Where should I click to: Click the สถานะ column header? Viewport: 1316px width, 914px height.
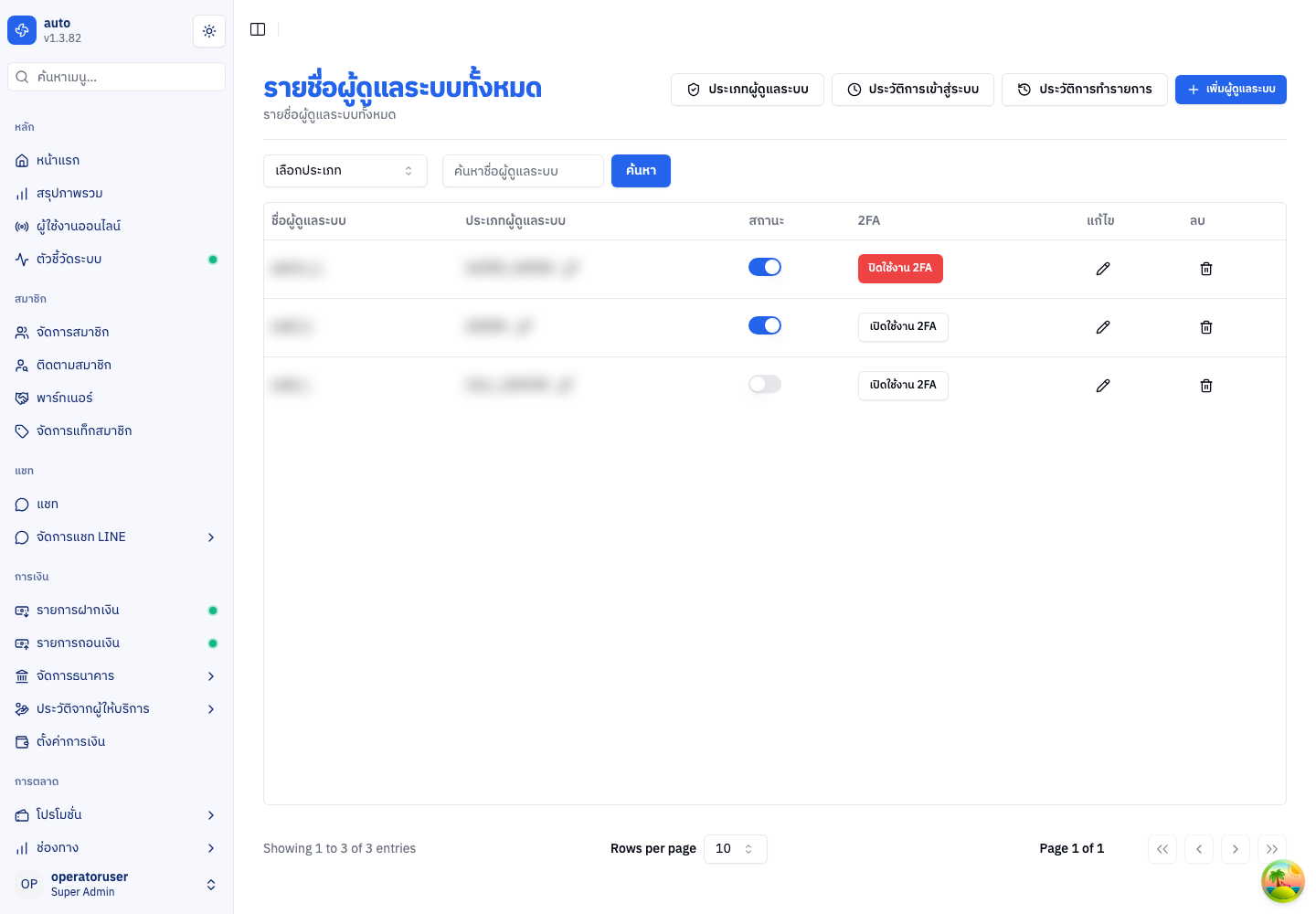click(x=767, y=221)
